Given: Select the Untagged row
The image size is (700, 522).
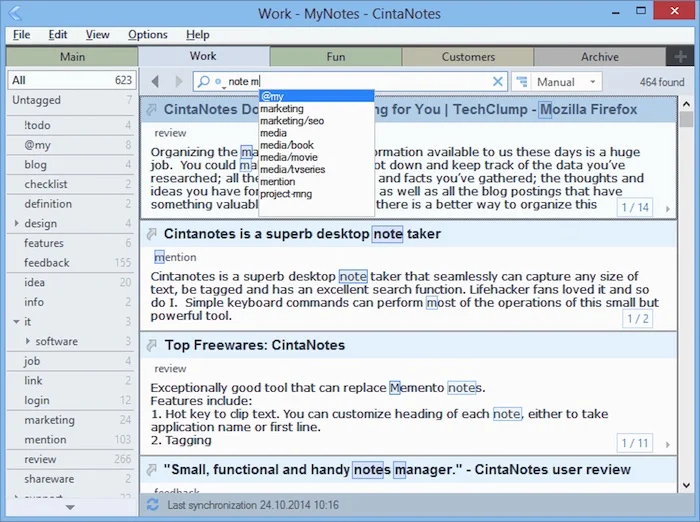Looking at the screenshot, I should tap(72, 100).
